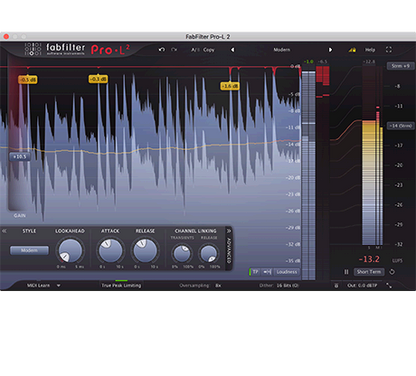Click the yellow MIDI/lock icon near Help
Image resolution: width=416 pixels, height=376 pixels.
pos(352,50)
